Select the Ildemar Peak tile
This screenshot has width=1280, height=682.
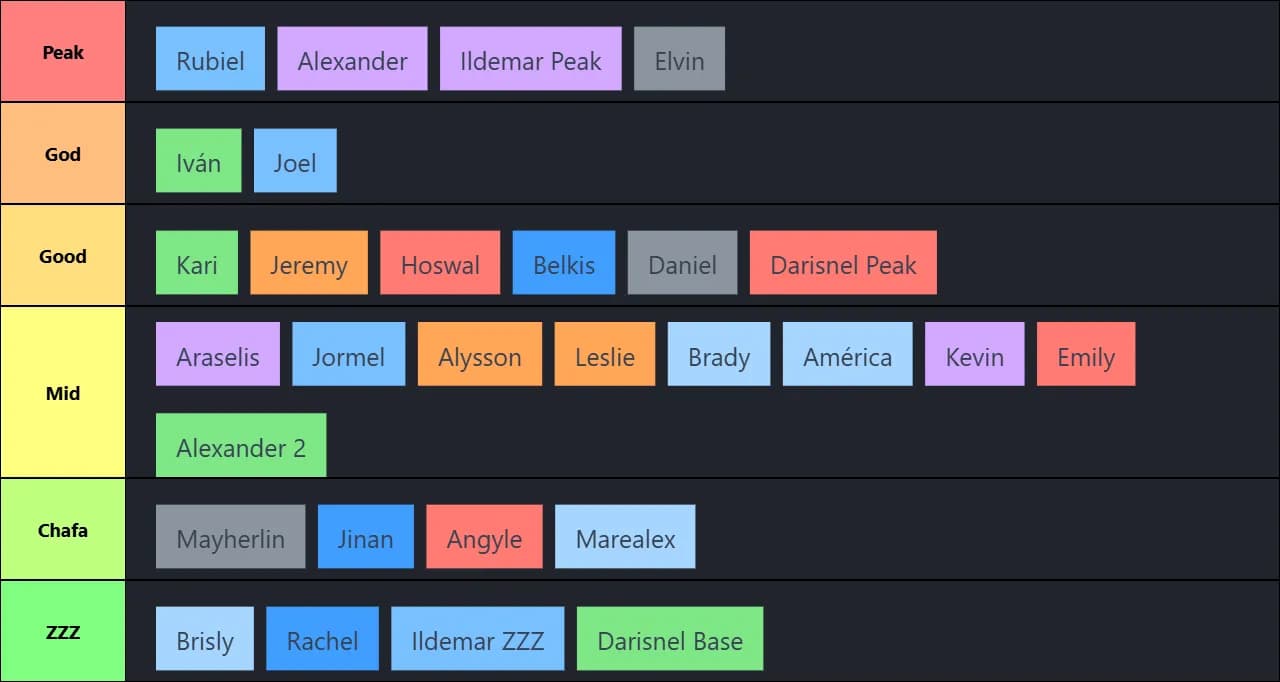pos(530,59)
